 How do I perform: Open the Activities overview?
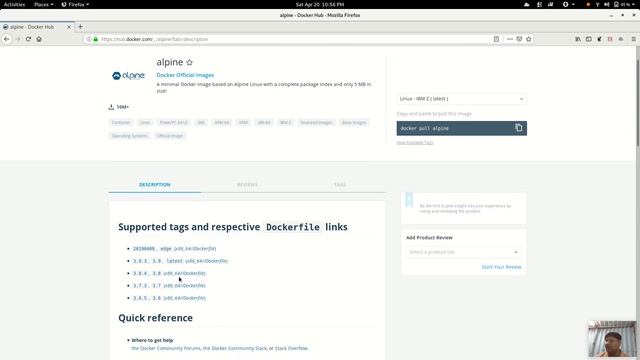pyautogui.click(x=14, y=4)
